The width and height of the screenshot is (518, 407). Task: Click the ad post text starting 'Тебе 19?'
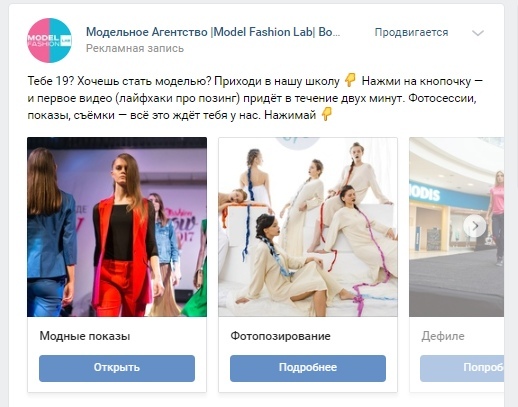click(255, 98)
